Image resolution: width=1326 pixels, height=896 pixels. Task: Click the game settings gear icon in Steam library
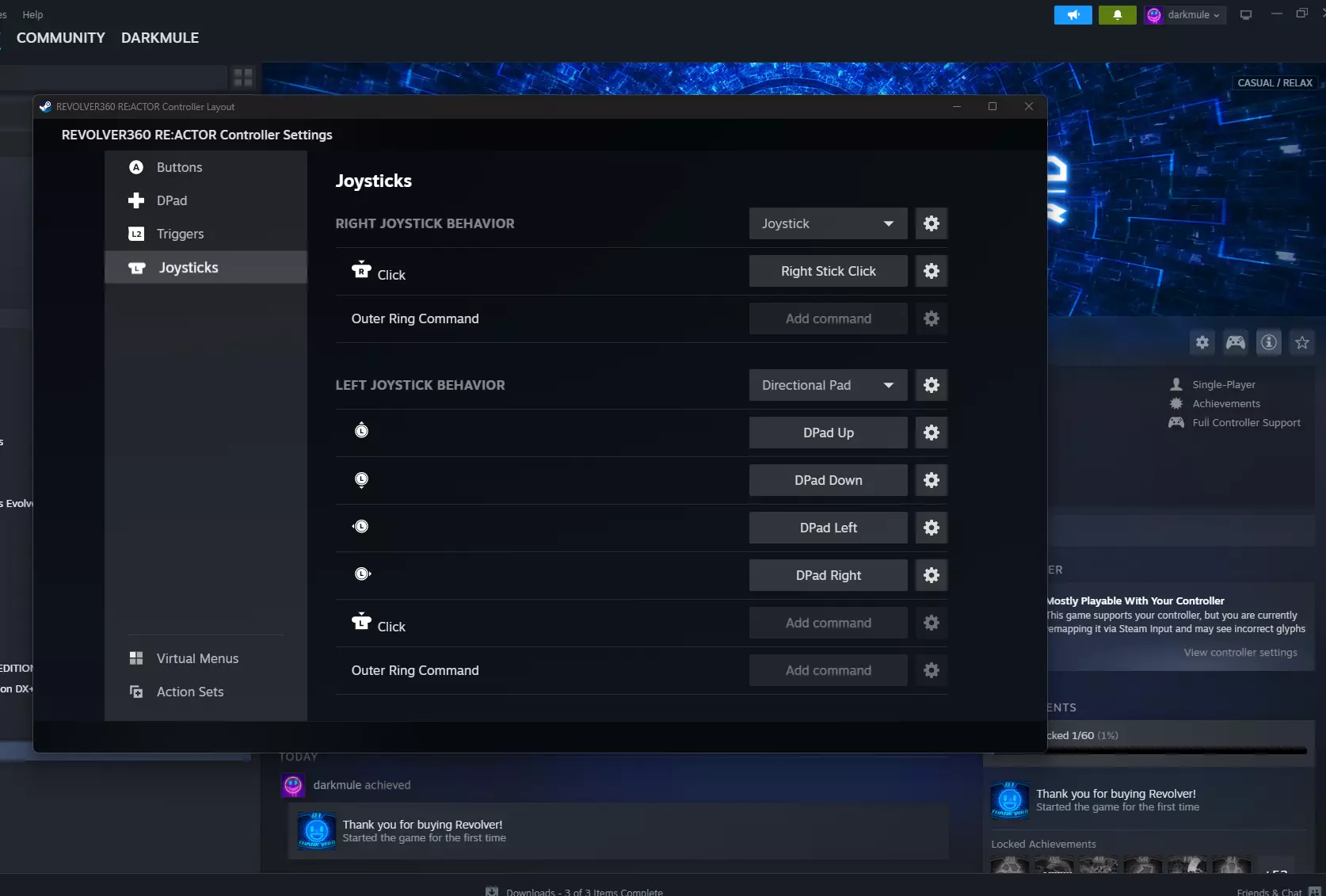(x=1202, y=342)
